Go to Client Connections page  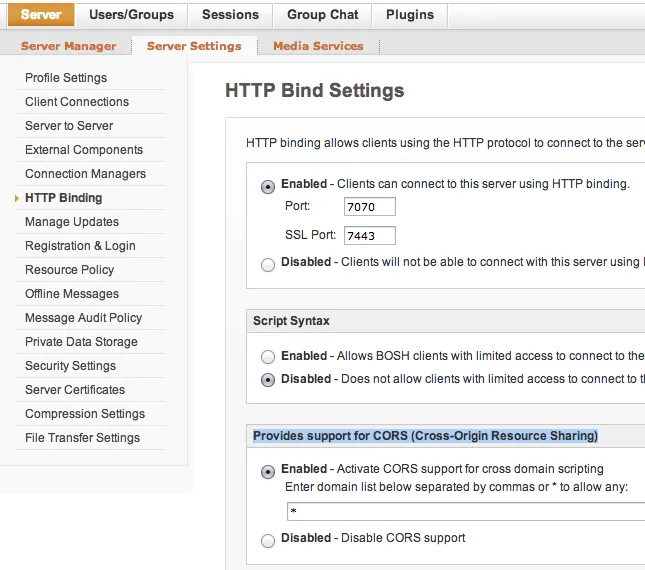click(x=77, y=102)
